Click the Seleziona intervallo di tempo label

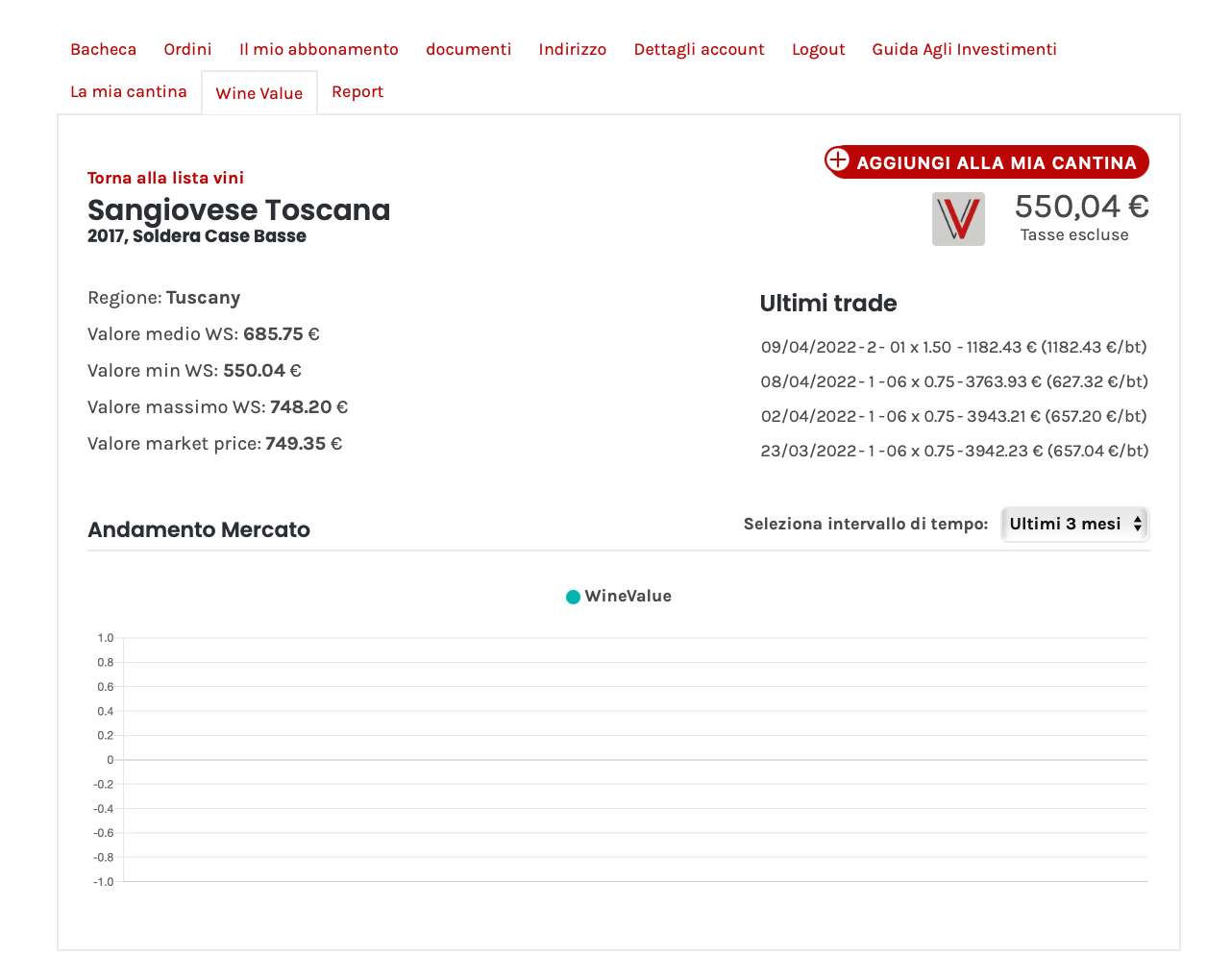(866, 524)
